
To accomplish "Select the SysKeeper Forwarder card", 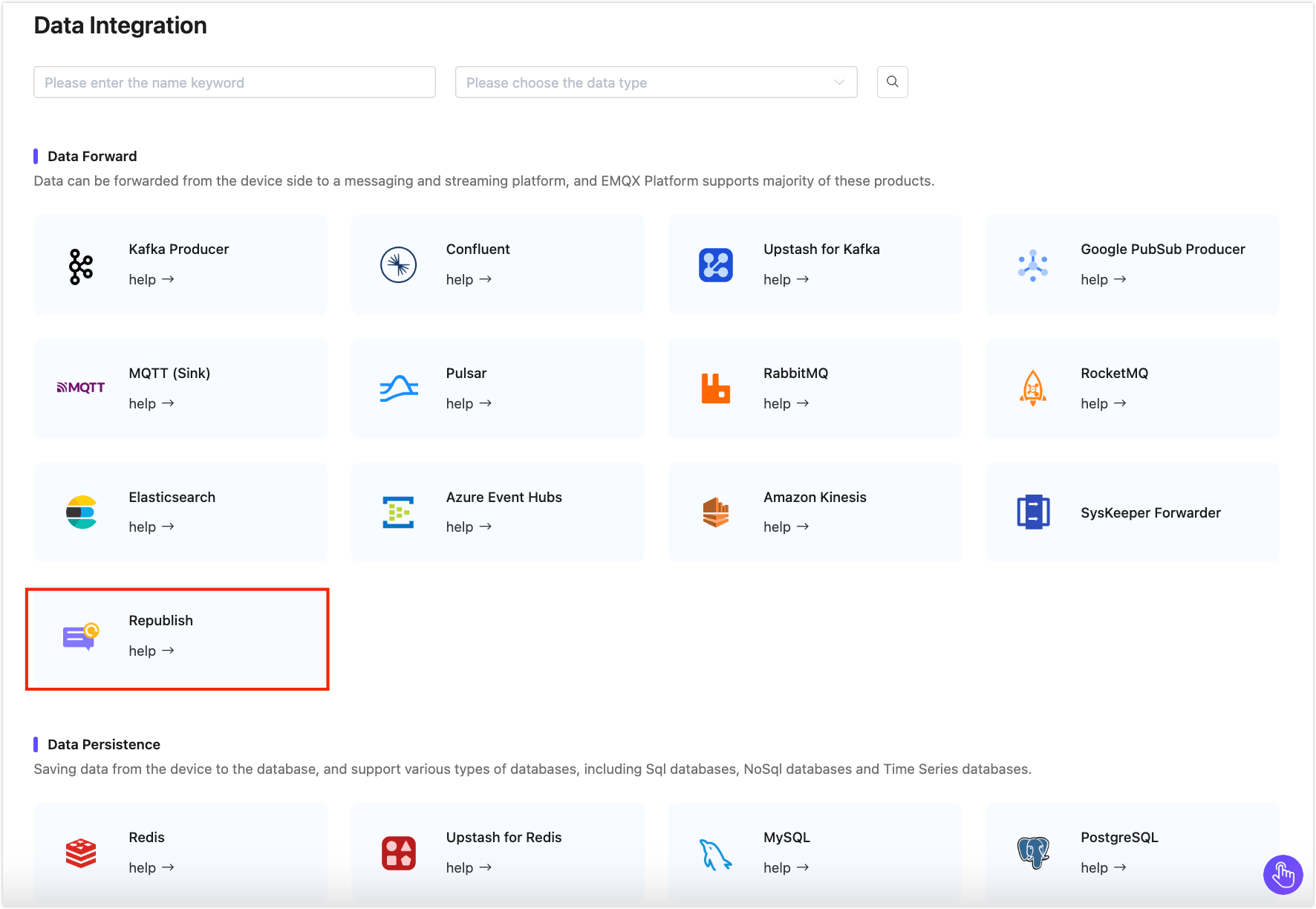I will pyautogui.click(x=1131, y=512).
